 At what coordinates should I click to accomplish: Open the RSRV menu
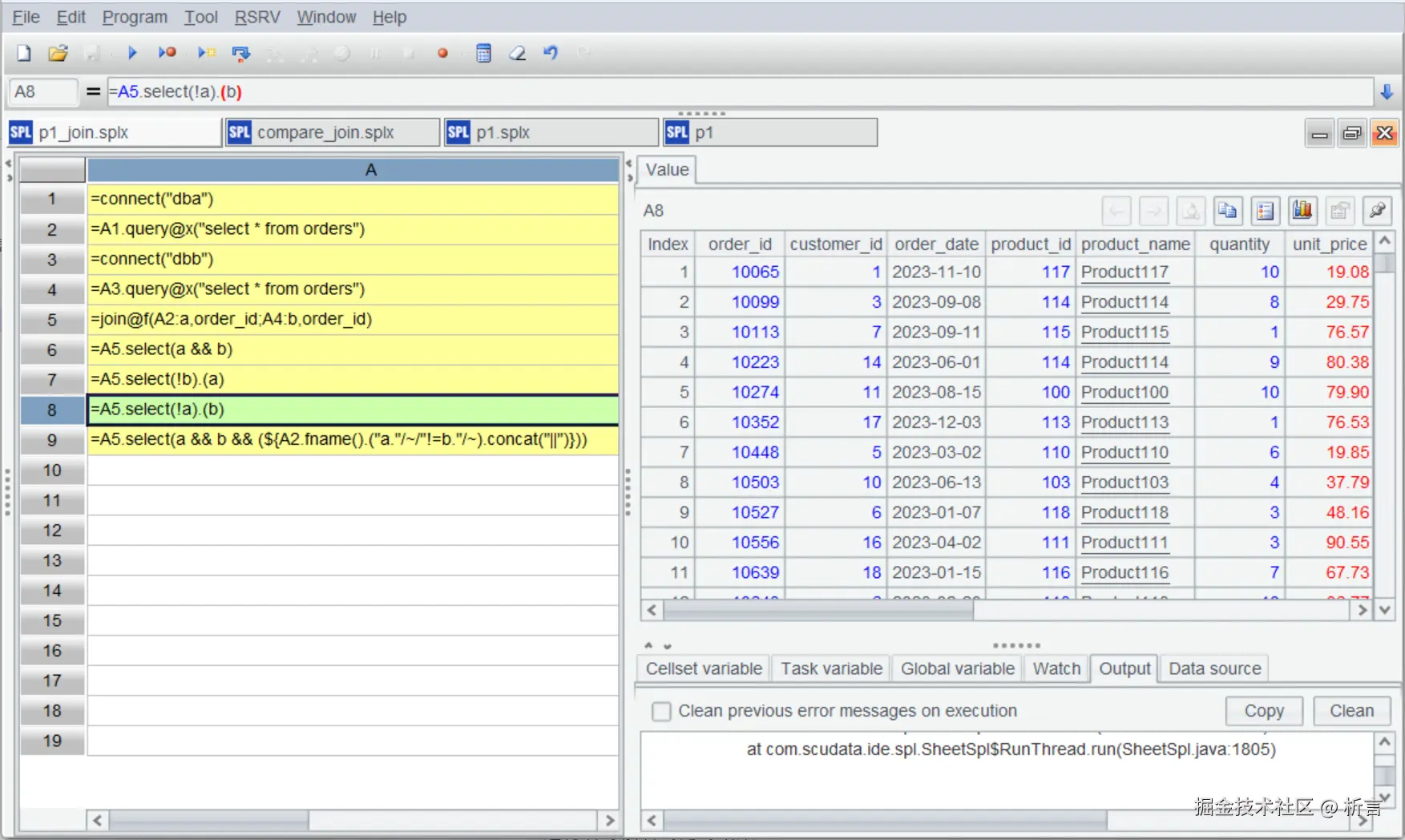(257, 17)
